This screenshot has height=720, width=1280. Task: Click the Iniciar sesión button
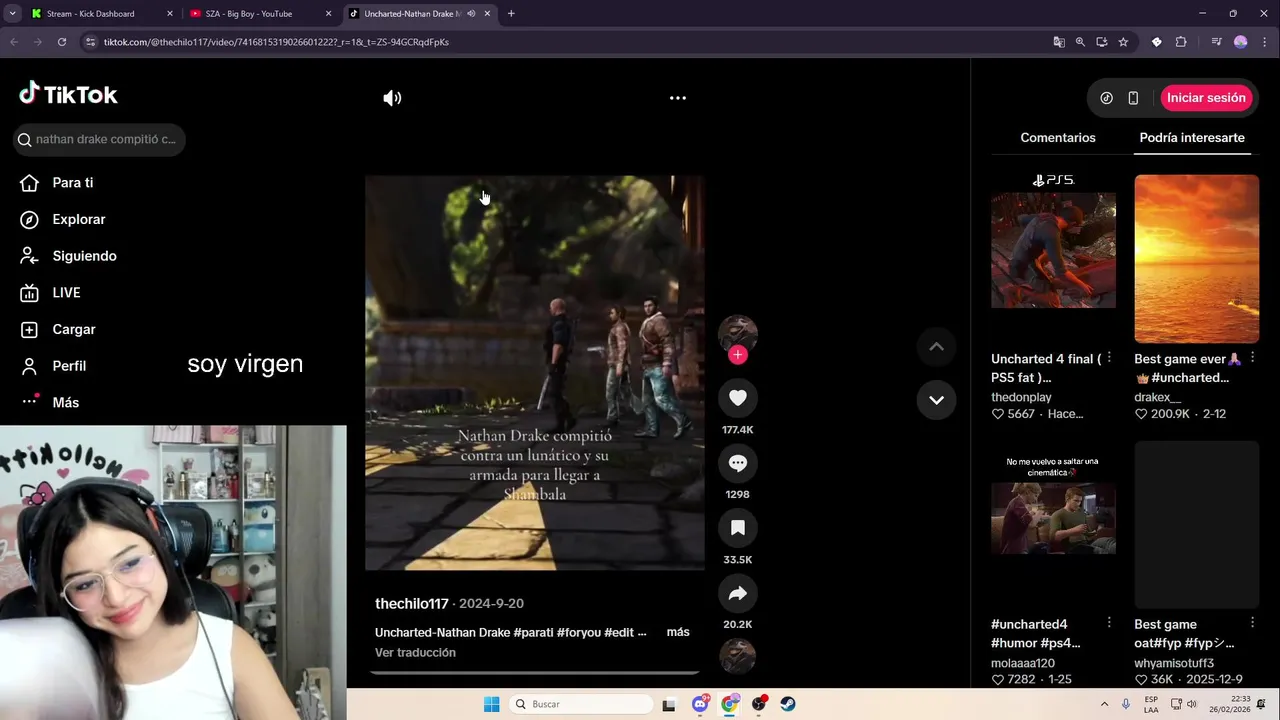coord(1206,98)
